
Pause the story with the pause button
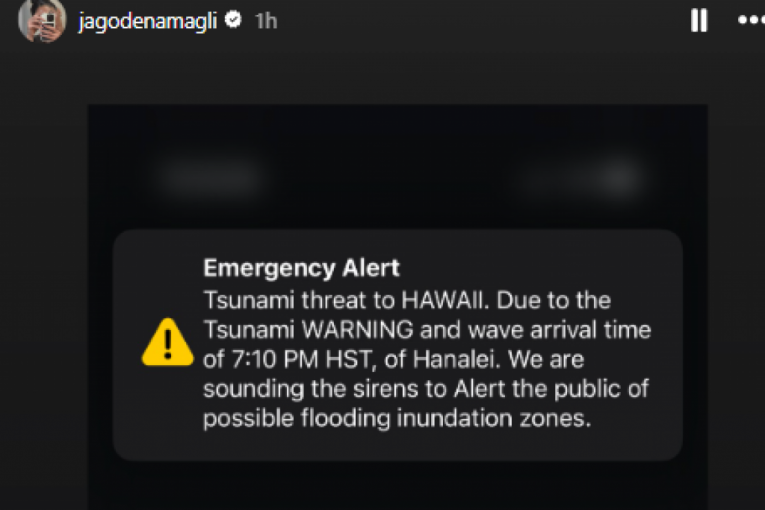(x=699, y=21)
